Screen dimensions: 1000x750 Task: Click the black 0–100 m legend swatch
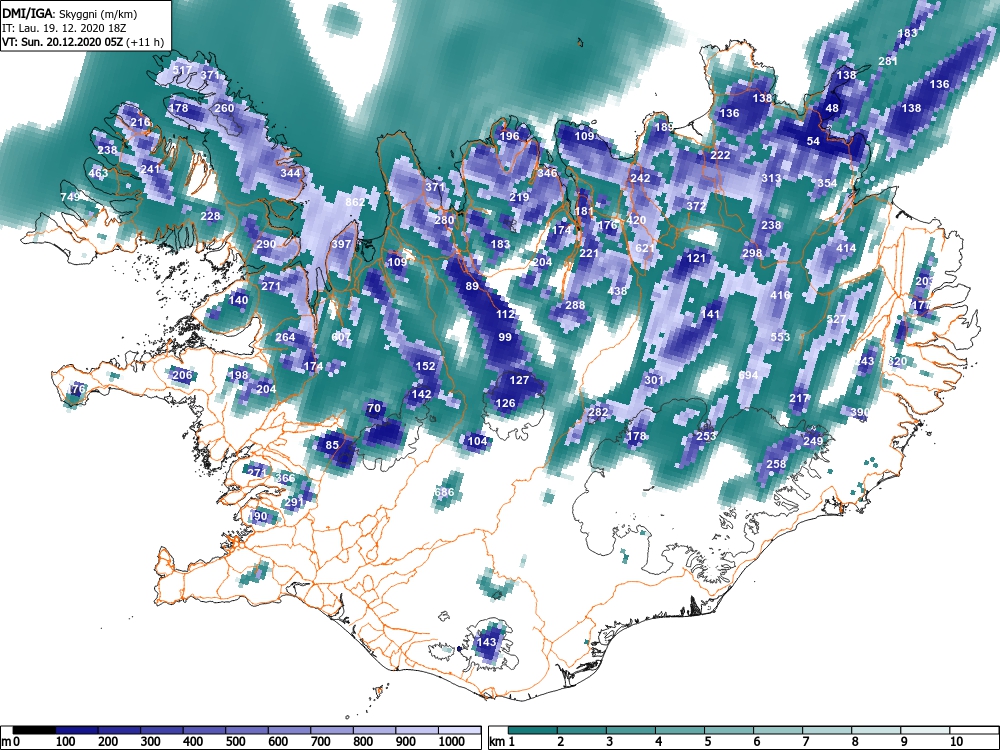(34, 730)
